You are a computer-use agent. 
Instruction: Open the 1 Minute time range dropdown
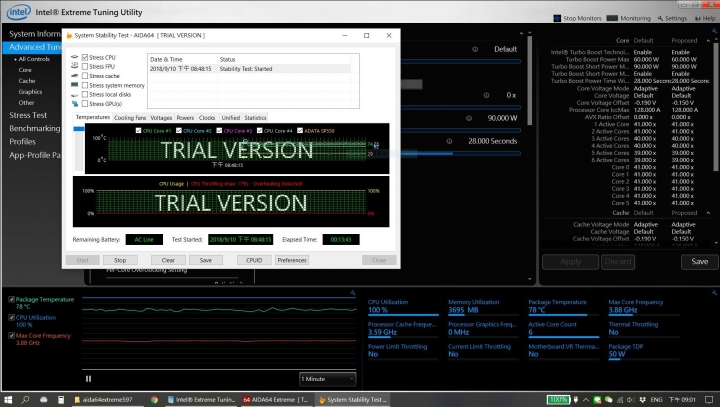(327, 379)
